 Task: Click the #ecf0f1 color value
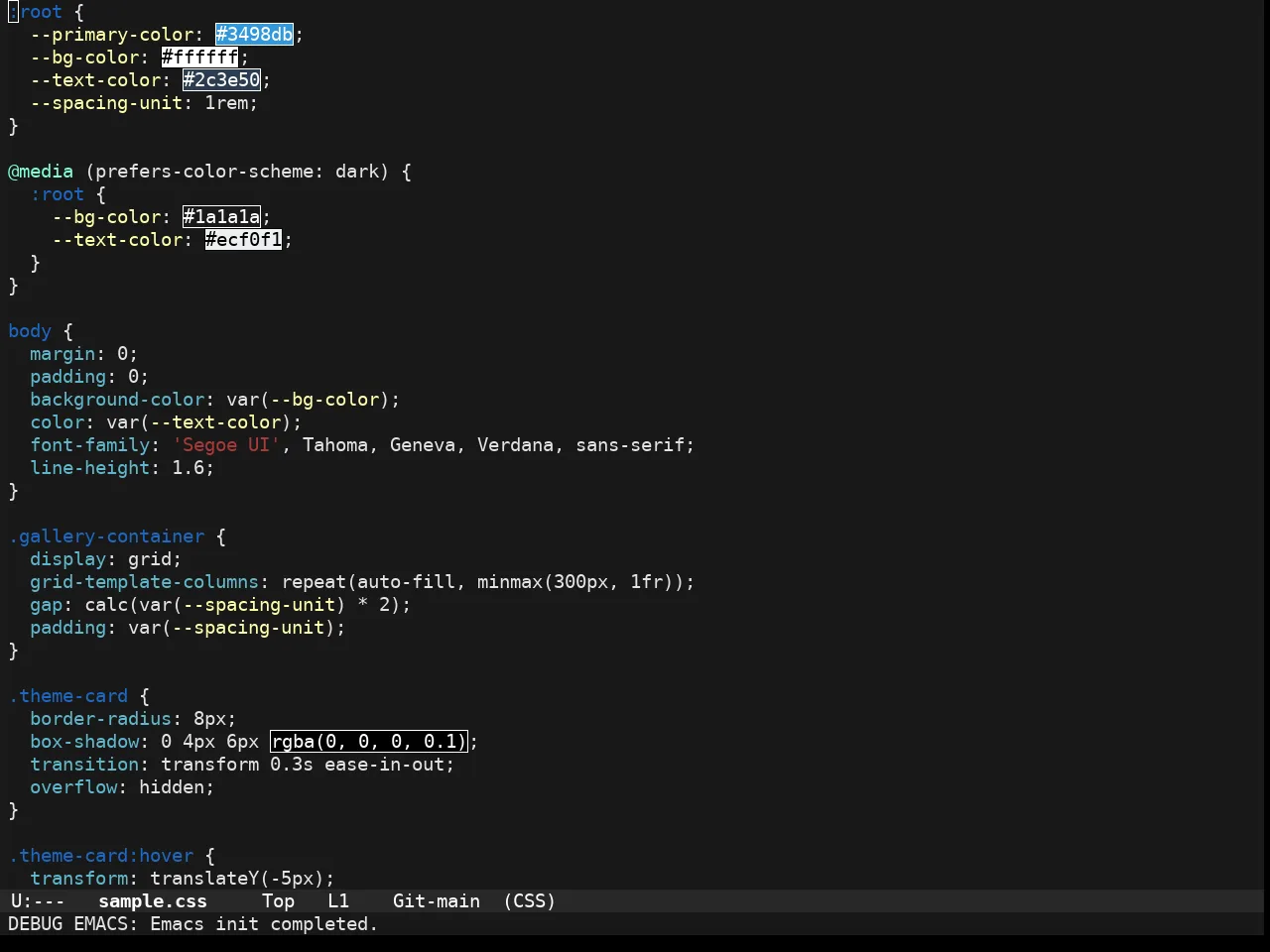click(x=243, y=240)
